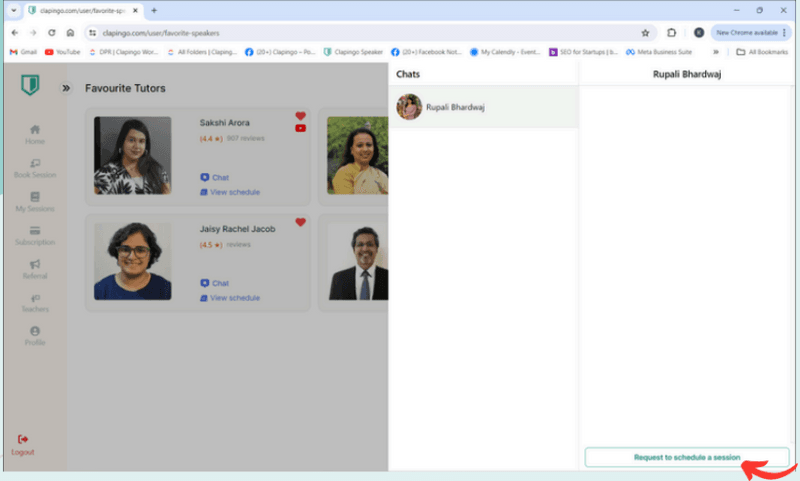The height and width of the screenshot is (481, 800).
Task: Open My Sessions in sidebar
Action: point(35,198)
